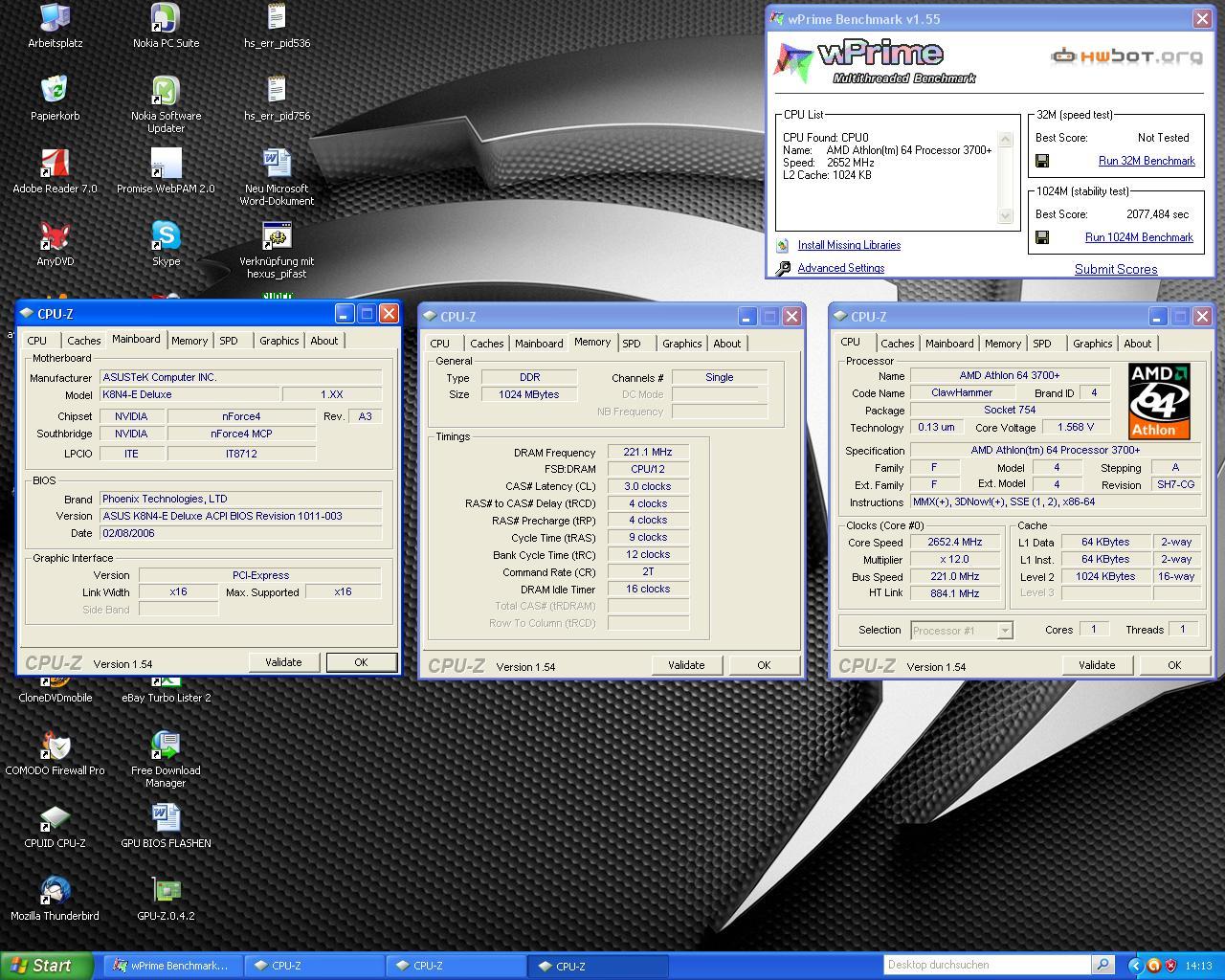Click Validate in right CPU-Z processor window
This screenshot has height=980, width=1225.
click(x=1097, y=665)
